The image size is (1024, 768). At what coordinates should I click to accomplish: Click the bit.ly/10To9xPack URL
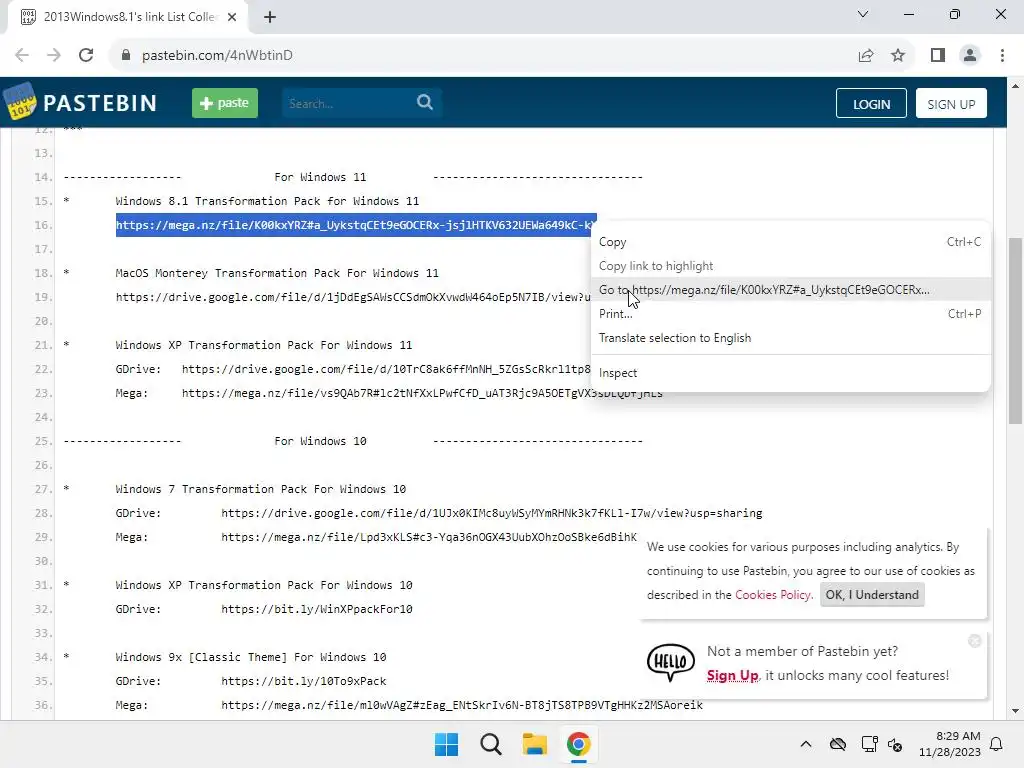[x=304, y=681]
